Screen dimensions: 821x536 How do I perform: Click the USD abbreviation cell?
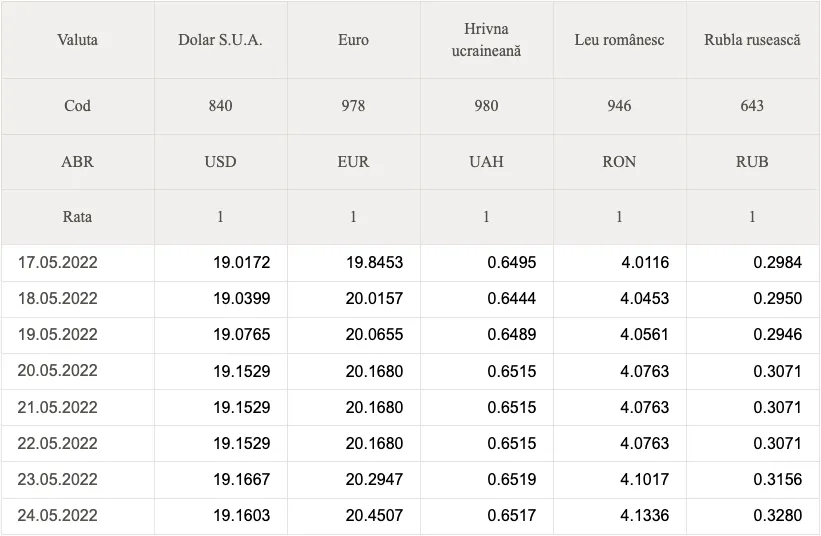click(220, 162)
